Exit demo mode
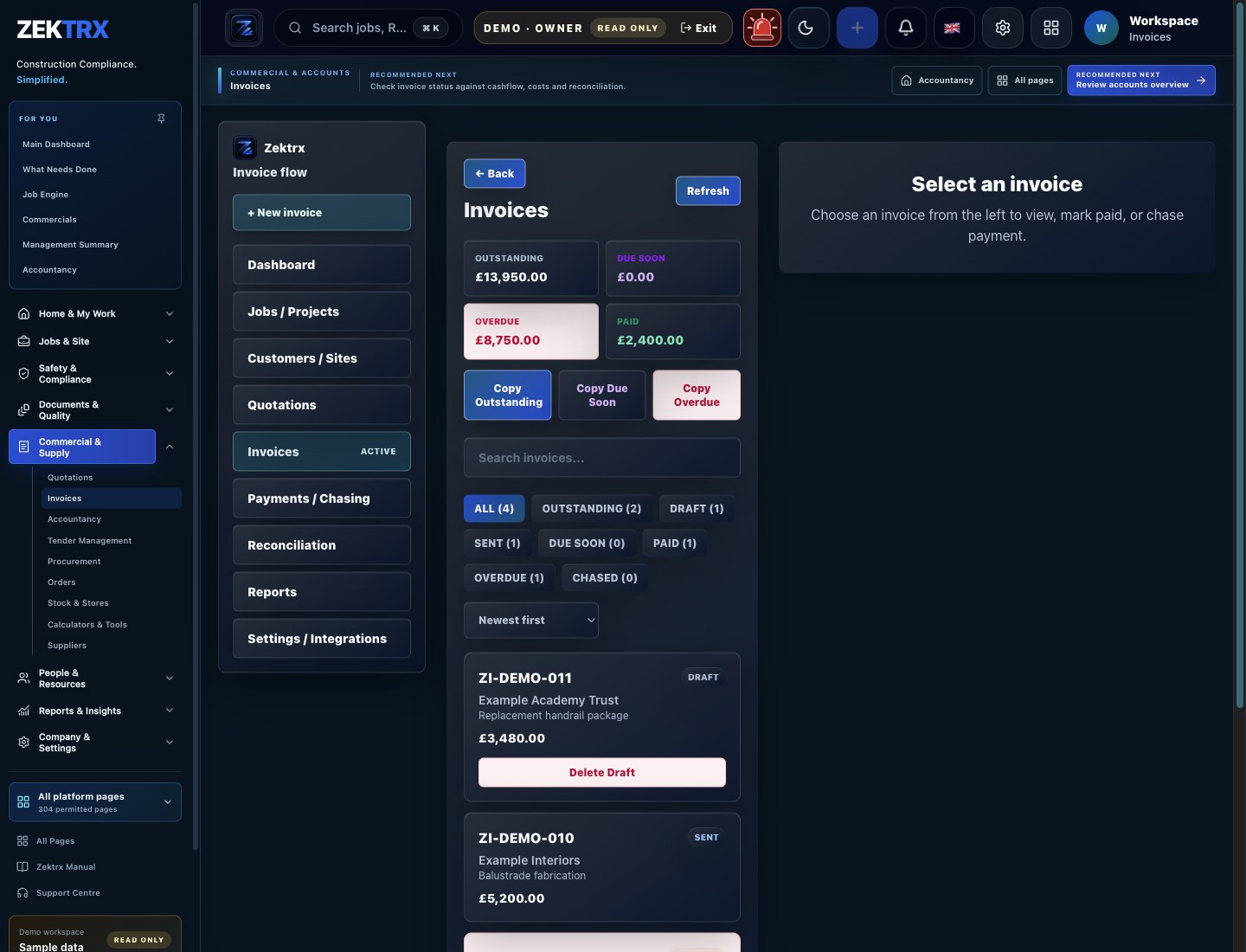1246x952 pixels. point(699,28)
